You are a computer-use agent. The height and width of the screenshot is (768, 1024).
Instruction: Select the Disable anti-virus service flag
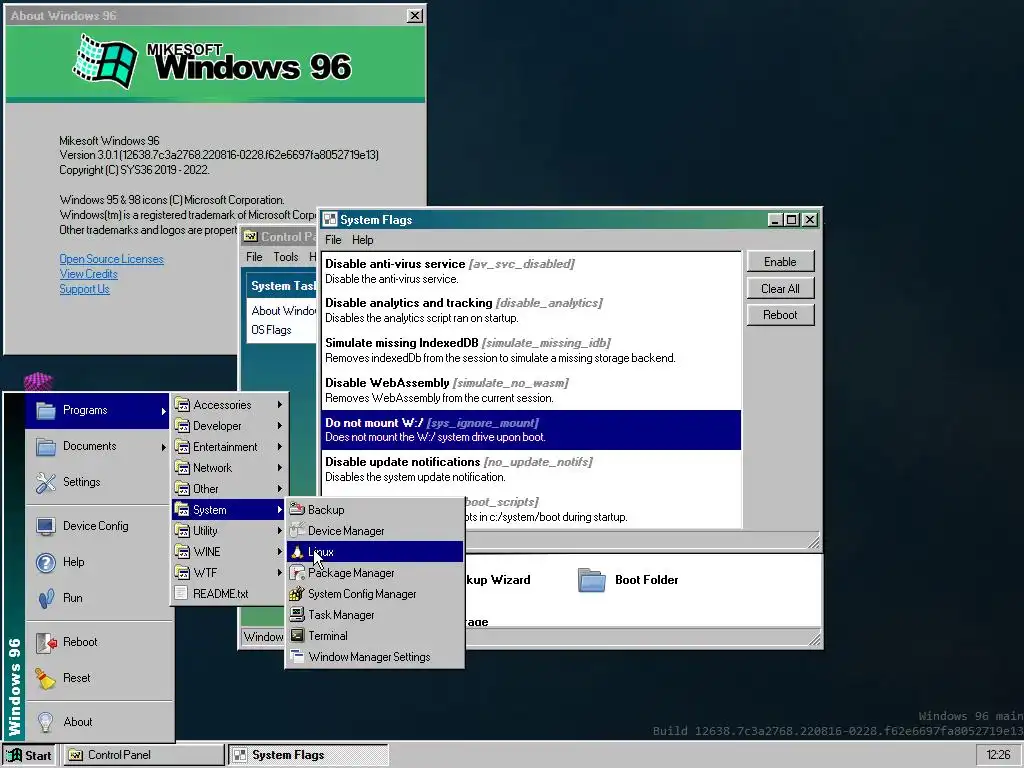(532, 271)
